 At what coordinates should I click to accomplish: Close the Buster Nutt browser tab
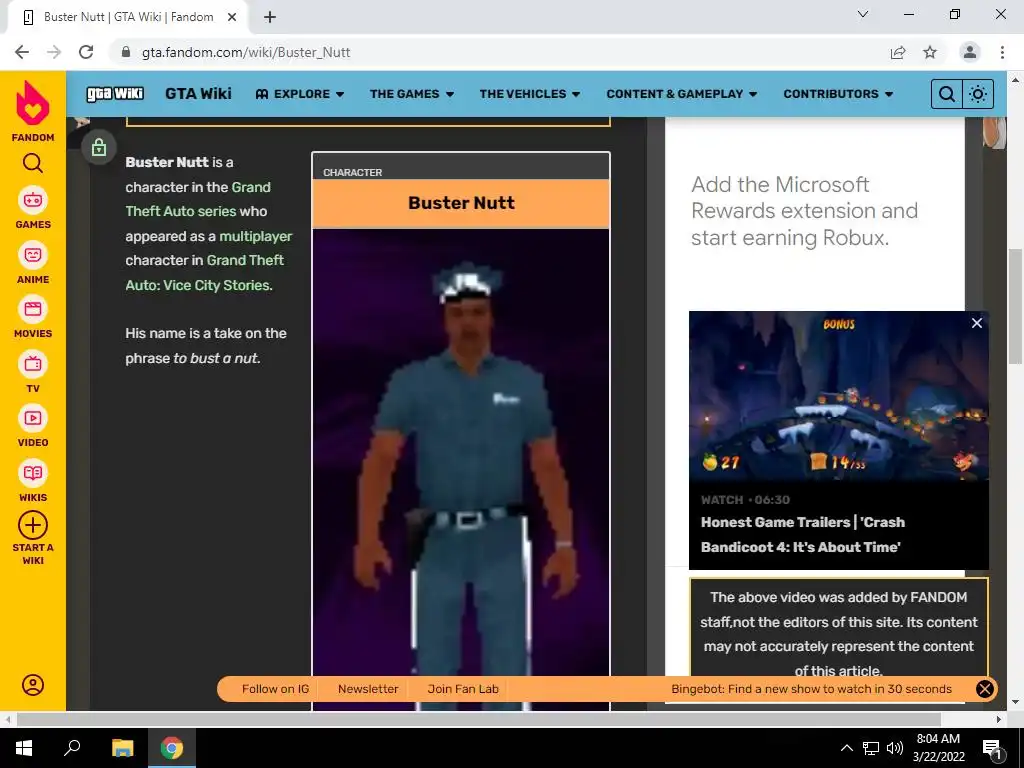click(x=232, y=17)
